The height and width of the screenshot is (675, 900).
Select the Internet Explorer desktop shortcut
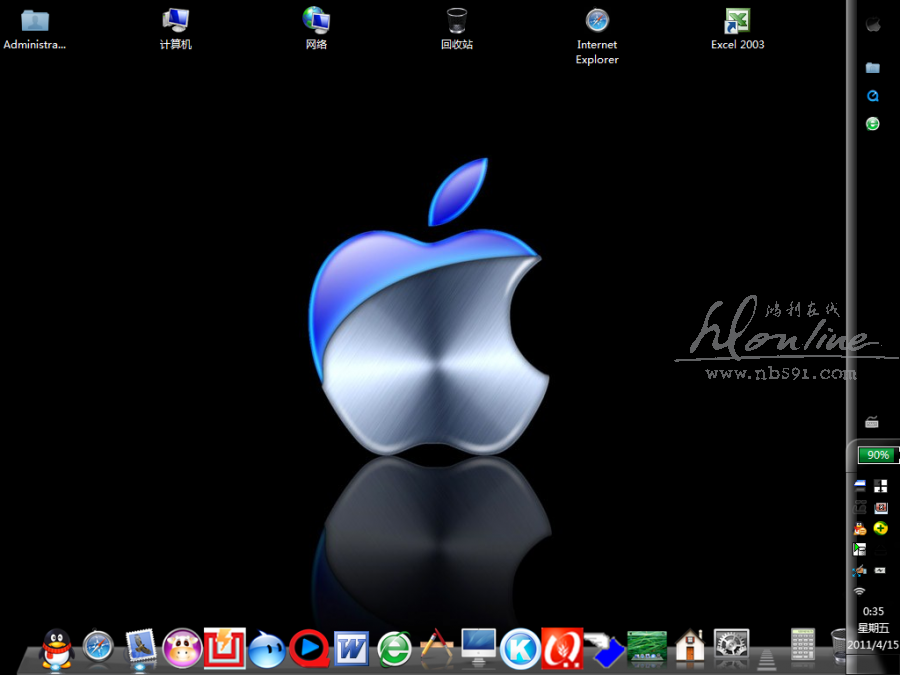[x=597, y=35]
